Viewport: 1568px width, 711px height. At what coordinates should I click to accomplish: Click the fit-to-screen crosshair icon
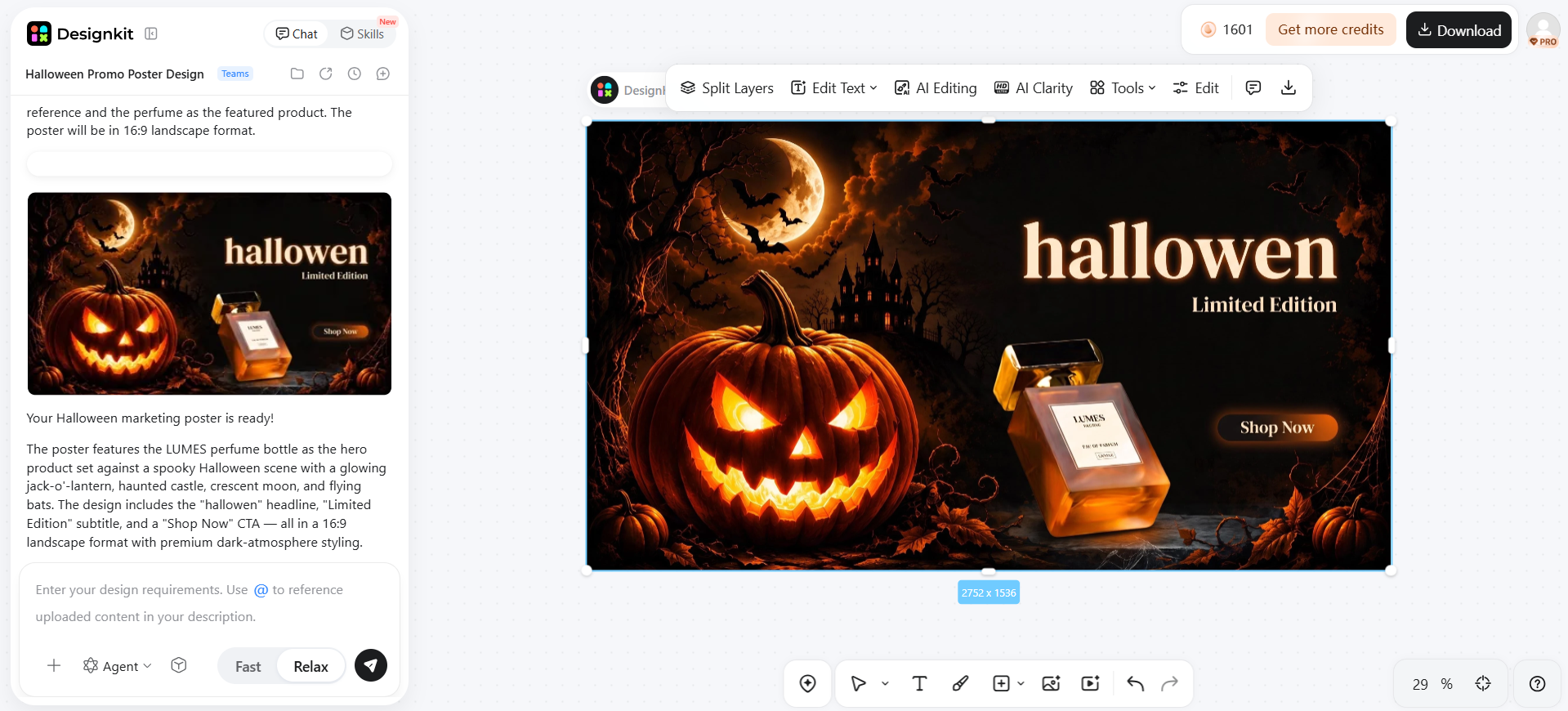click(1483, 683)
